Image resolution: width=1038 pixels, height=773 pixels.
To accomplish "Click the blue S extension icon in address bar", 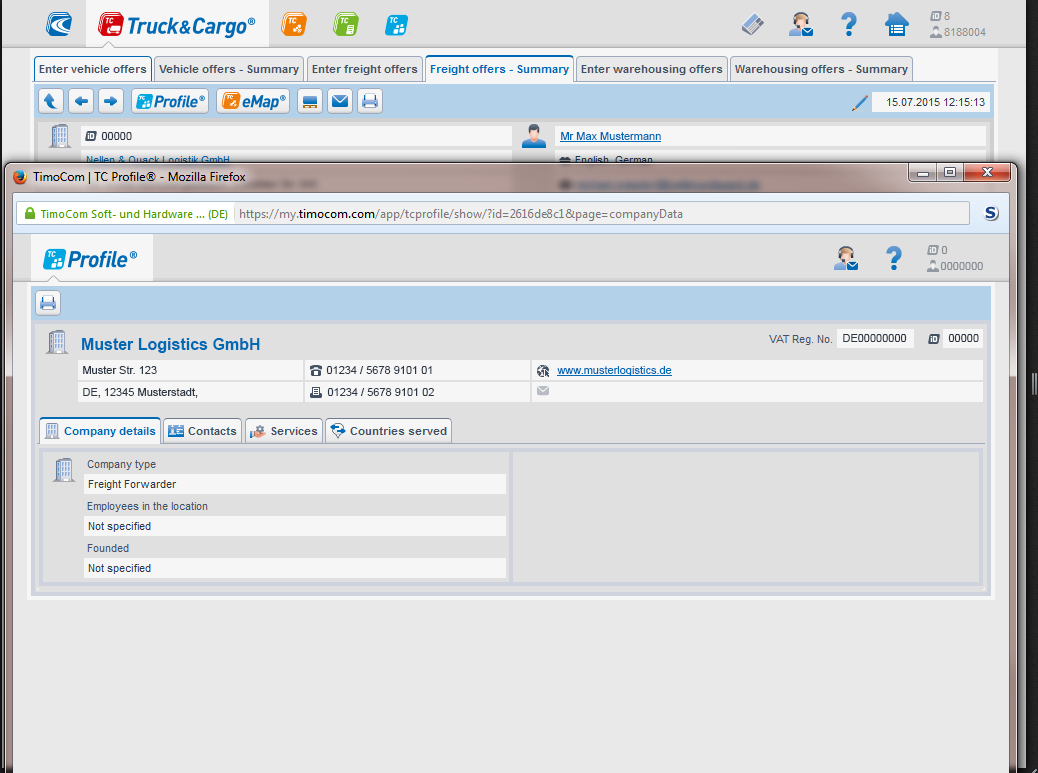I will [991, 213].
